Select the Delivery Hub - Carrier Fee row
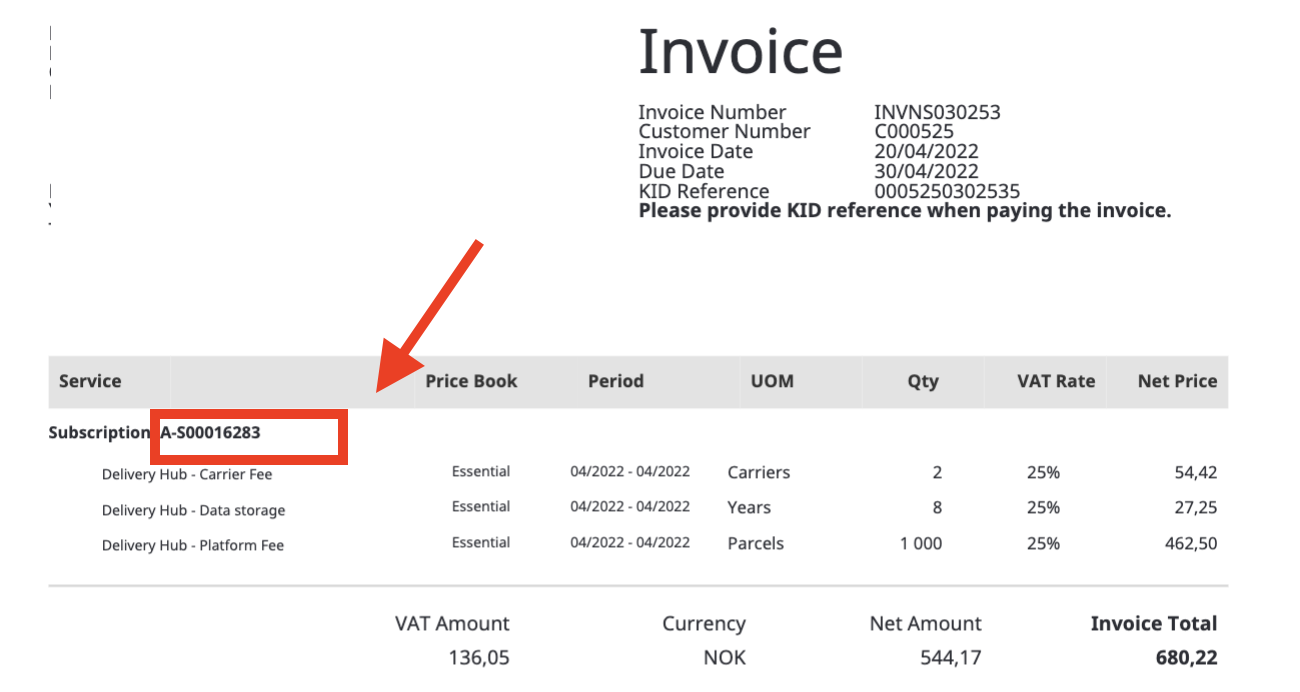Image resolution: width=1300 pixels, height=692 pixels. coord(638,473)
